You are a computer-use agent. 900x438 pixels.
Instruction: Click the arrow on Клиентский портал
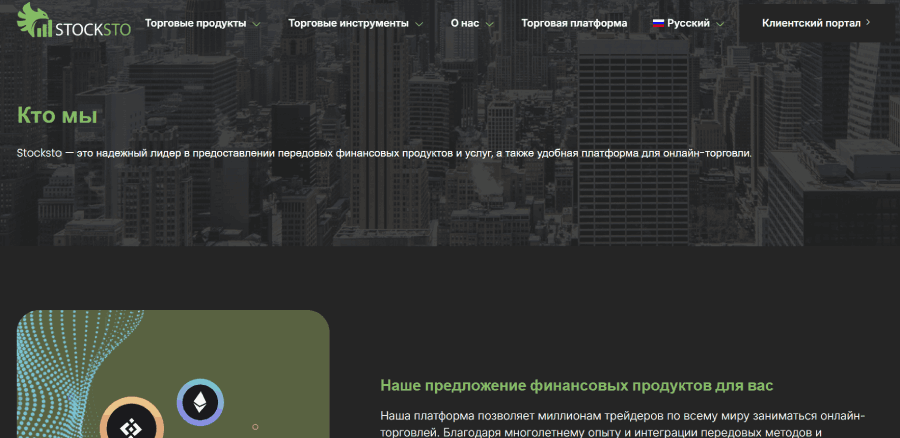click(x=868, y=23)
